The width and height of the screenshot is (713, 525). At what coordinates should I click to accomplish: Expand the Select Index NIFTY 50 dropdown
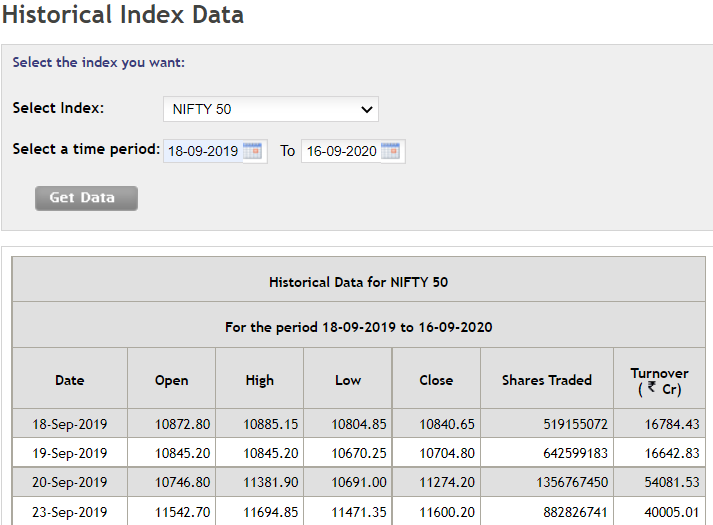[271, 109]
